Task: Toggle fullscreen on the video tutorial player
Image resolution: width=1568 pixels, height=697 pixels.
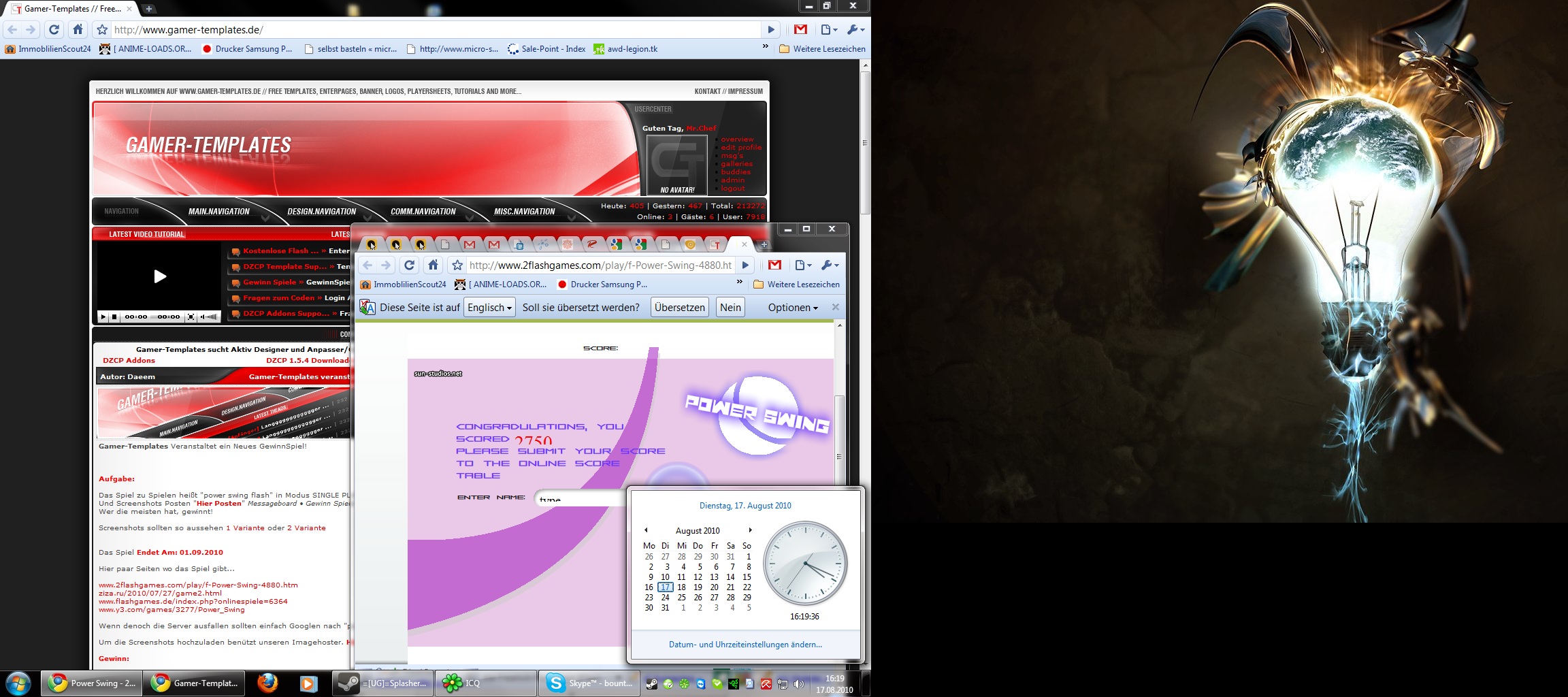Action: (191, 317)
